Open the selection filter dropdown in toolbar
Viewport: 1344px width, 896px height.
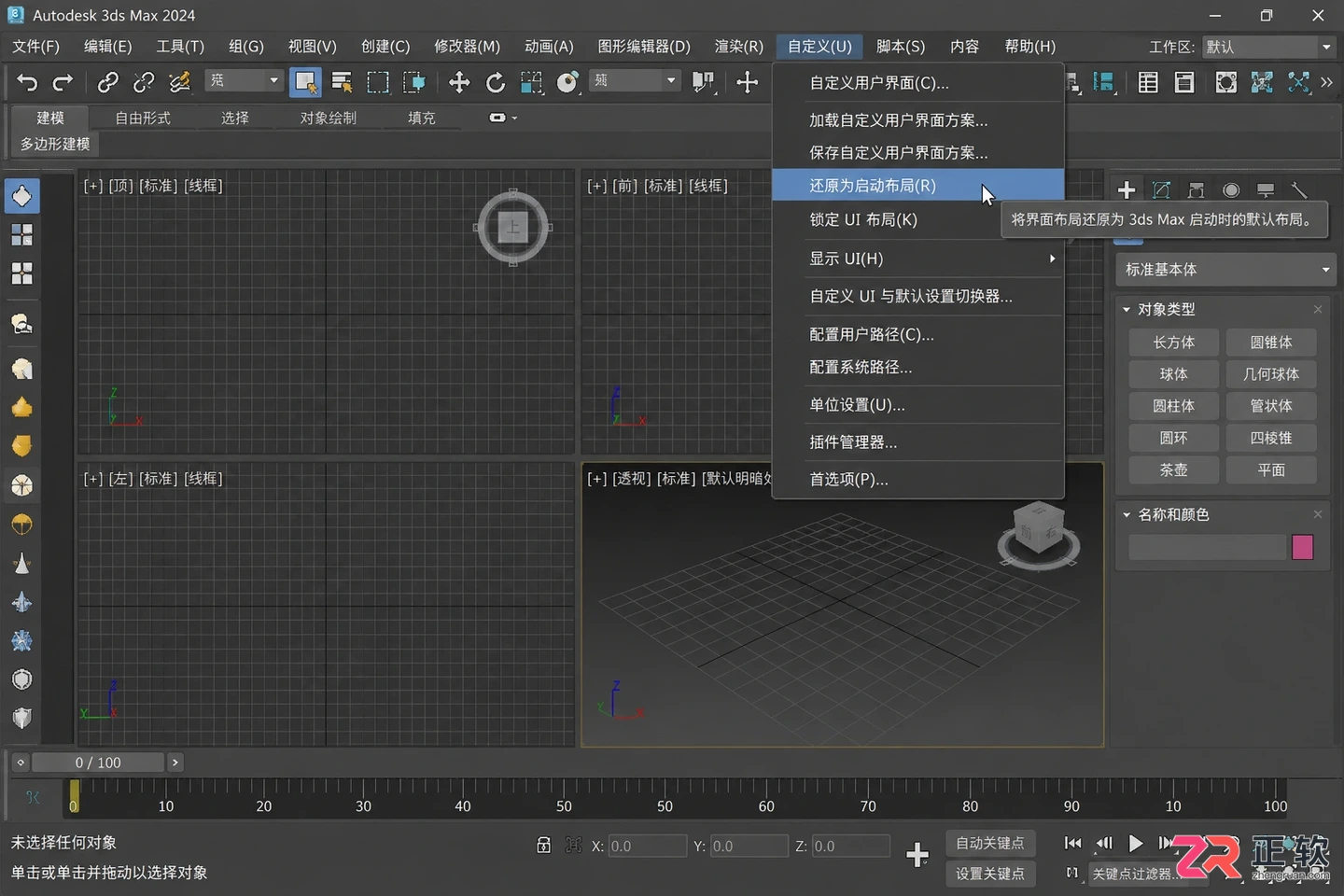(244, 81)
